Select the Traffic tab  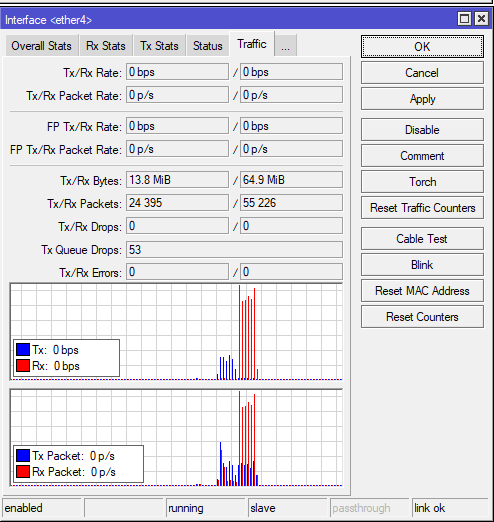click(x=252, y=44)
